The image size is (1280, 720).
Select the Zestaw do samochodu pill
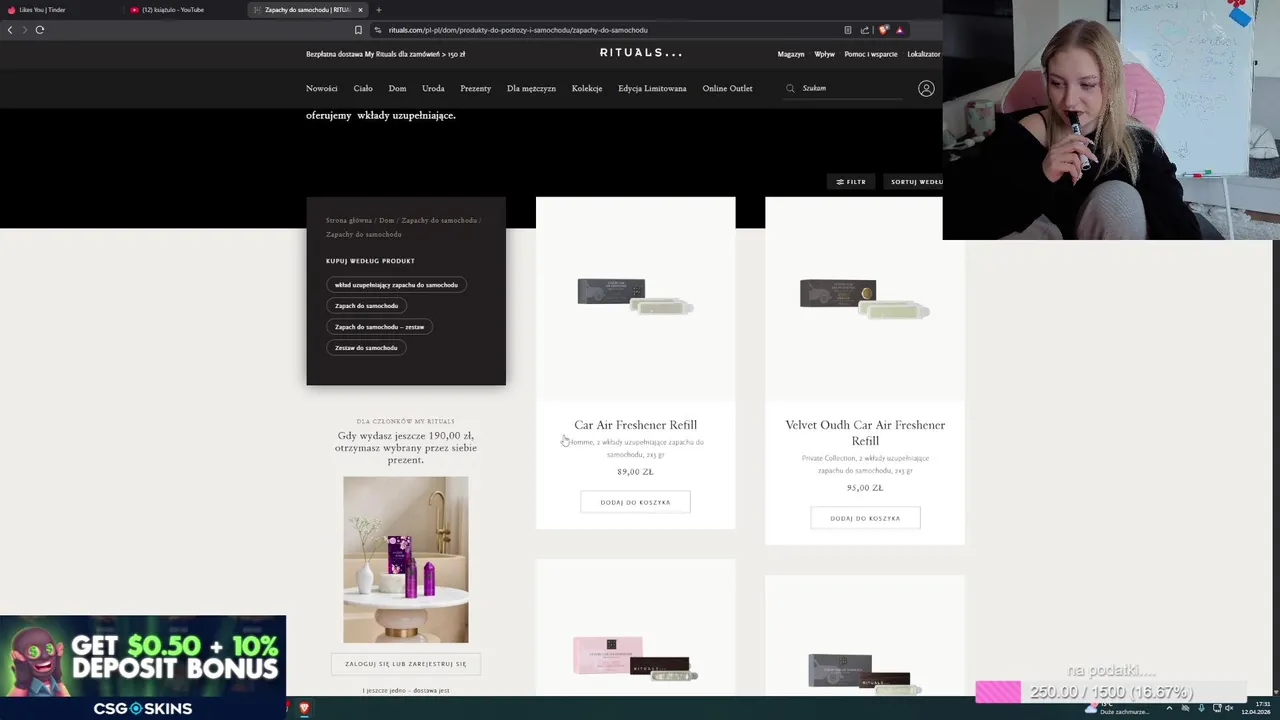(366, 348)
